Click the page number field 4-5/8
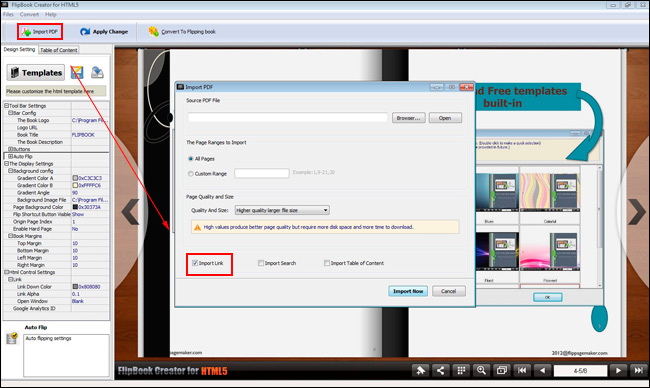This screenshot has height=388, width=650. pyautogui.click(x=580, y=371)
